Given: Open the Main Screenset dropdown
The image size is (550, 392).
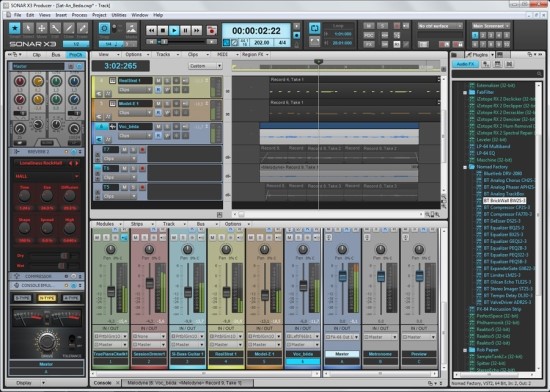Looking at the screenshot, I should tap(491, 26).
